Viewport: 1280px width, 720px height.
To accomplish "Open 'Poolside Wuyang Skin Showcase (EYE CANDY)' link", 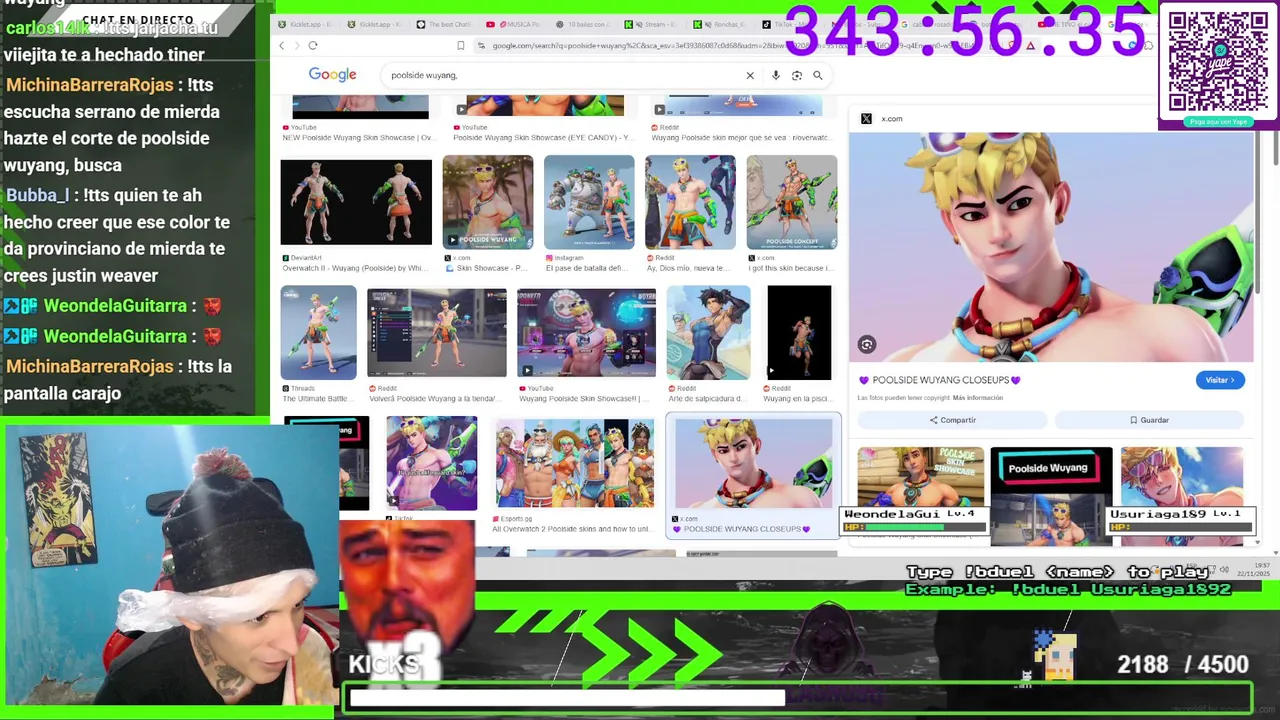I will click(543, 137).
